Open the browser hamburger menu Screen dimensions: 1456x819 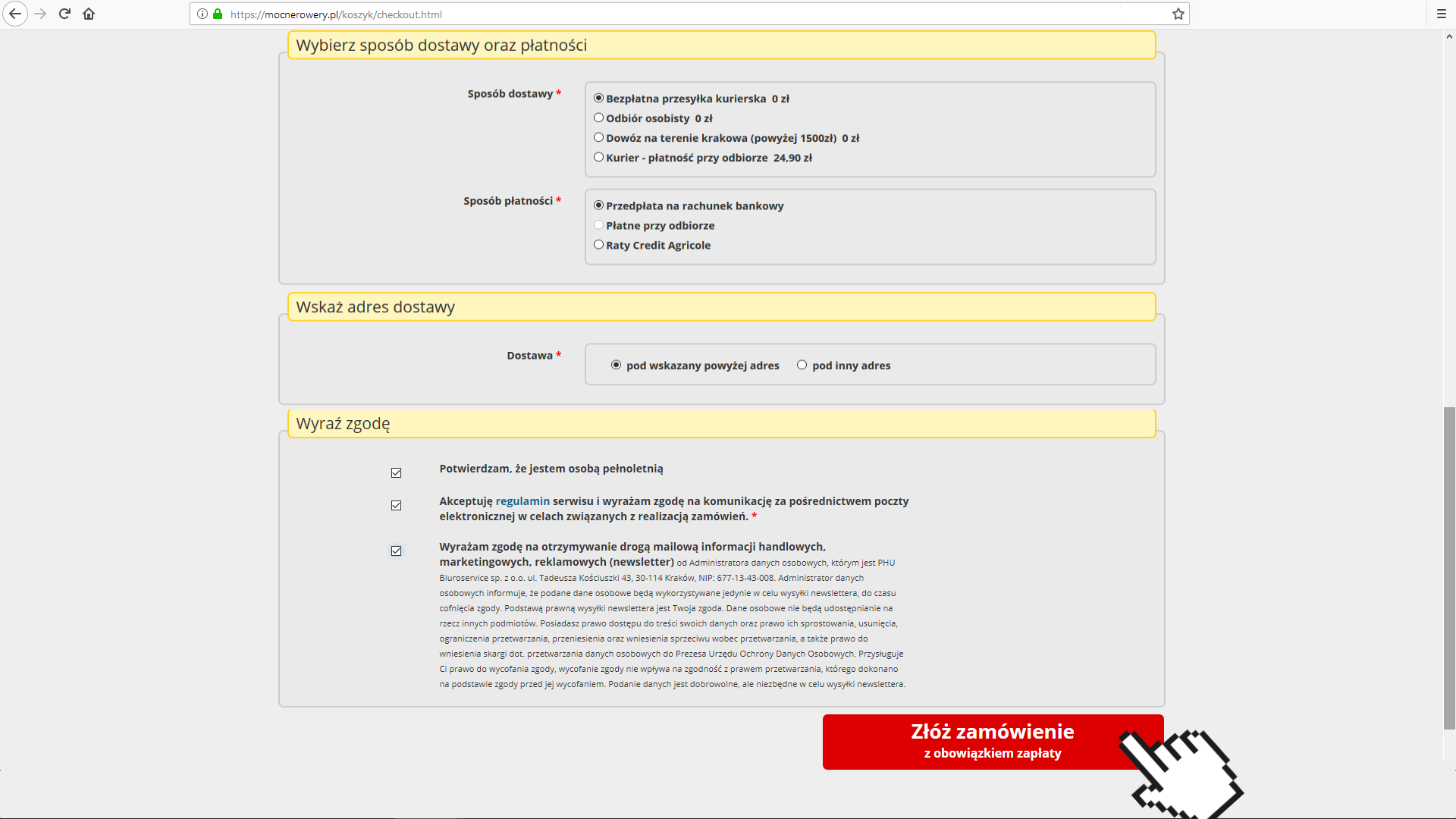coord(1442,14)
